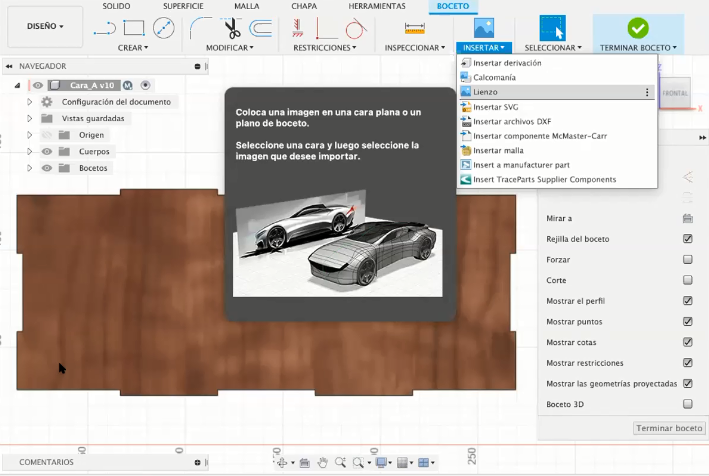Image resolution: width=709 pixels, height=476 pixels.
Task: Toggle visibility of Cuerpos folder
Action: [x=46, y=151]
